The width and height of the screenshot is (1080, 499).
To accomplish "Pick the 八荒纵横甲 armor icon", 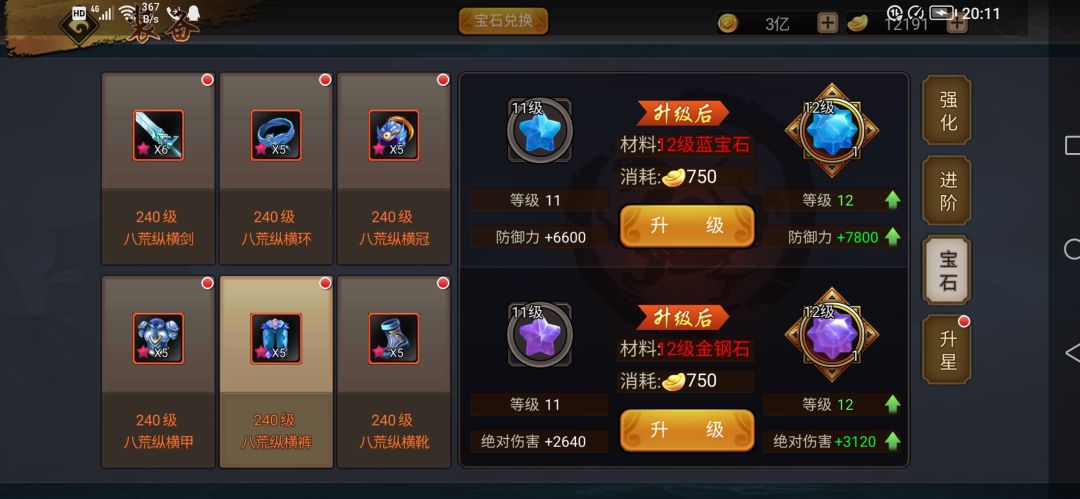I will pyautogui.click(x=158, y=338).
